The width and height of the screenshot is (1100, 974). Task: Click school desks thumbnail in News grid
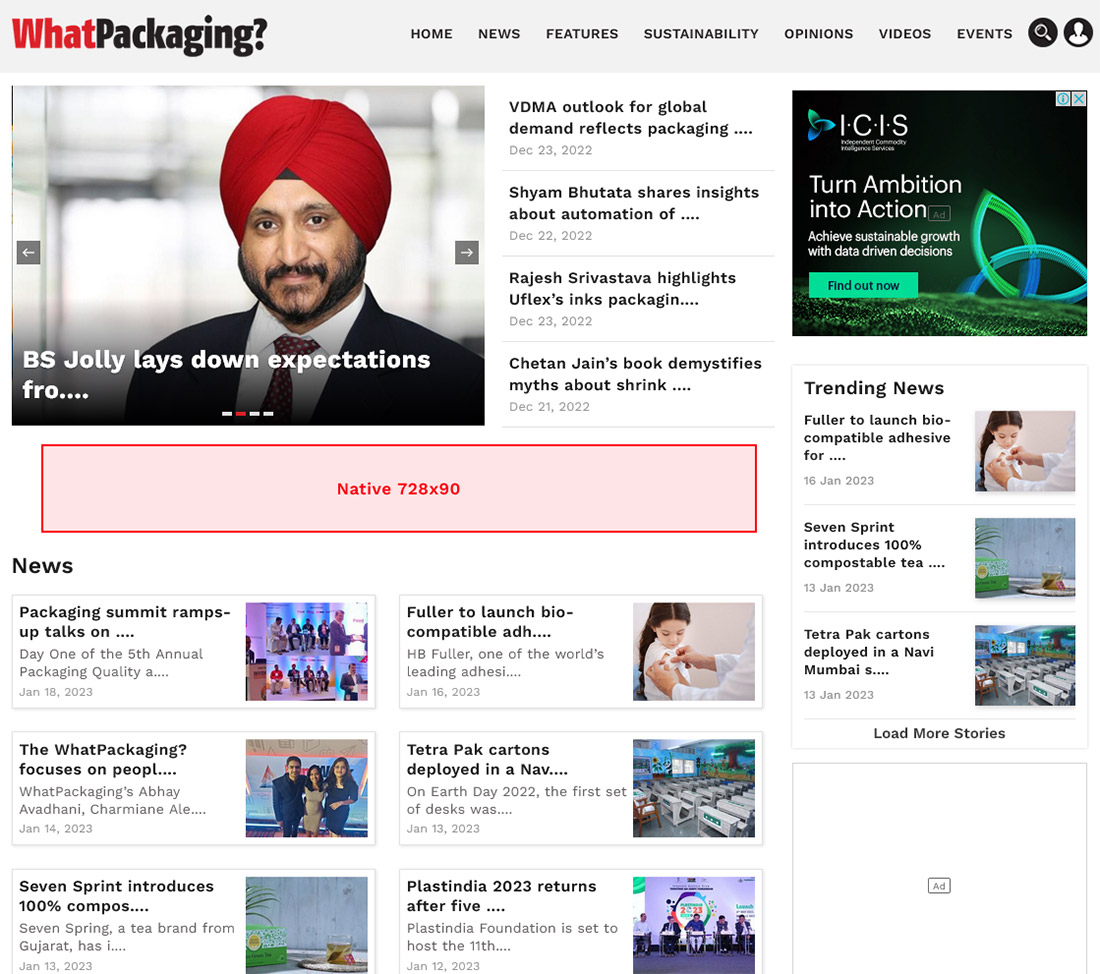(x=694, y=788)
